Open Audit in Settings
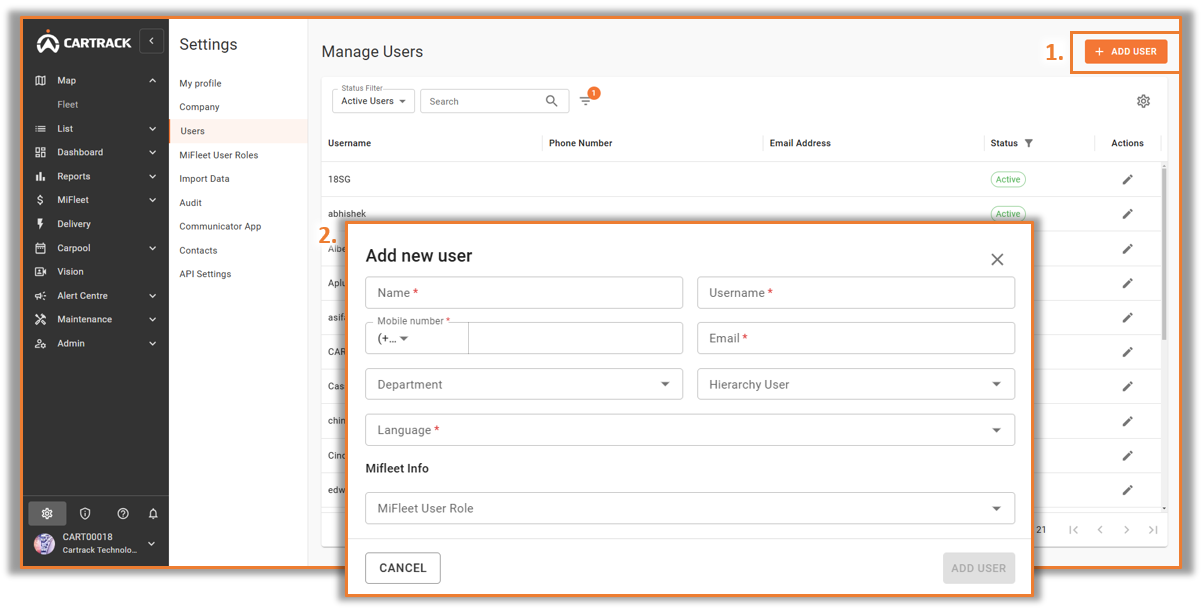The image size is (1202, 615). (x=190, y=203)
